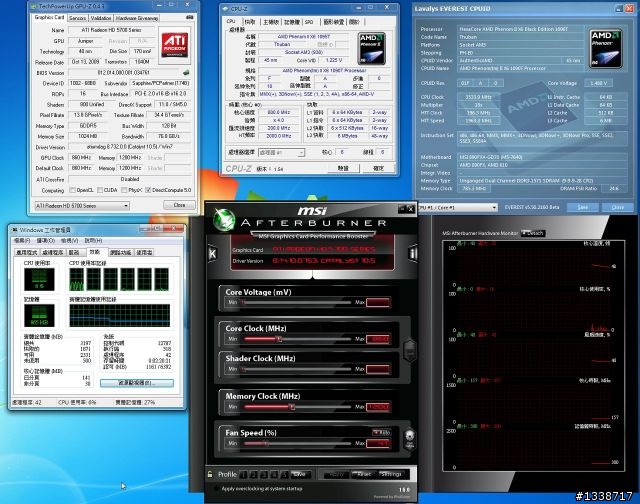
Task: Select Afterburner profile slot 2
Action: (x=254, y=475)
